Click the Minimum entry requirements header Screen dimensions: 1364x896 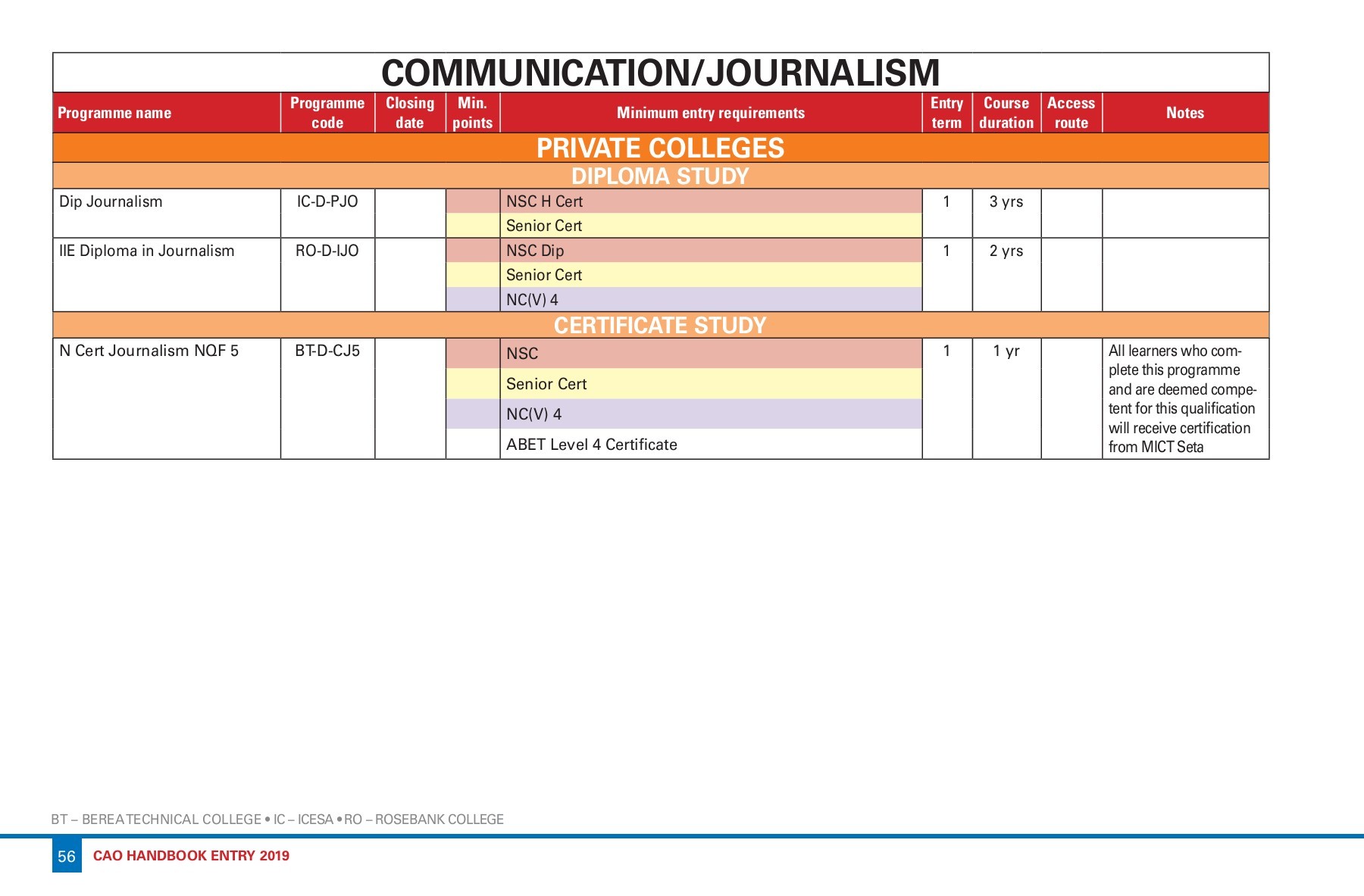(x=710, y=113)
